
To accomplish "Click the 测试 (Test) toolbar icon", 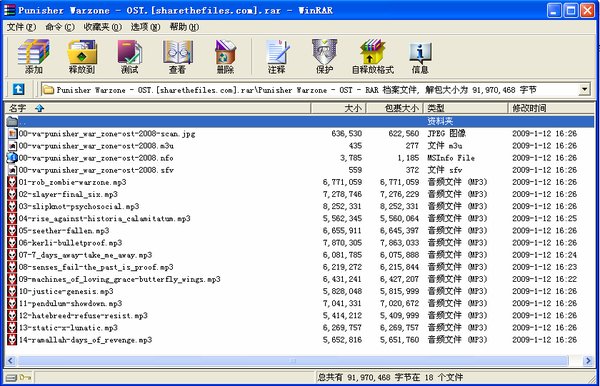I will [130, 57].
